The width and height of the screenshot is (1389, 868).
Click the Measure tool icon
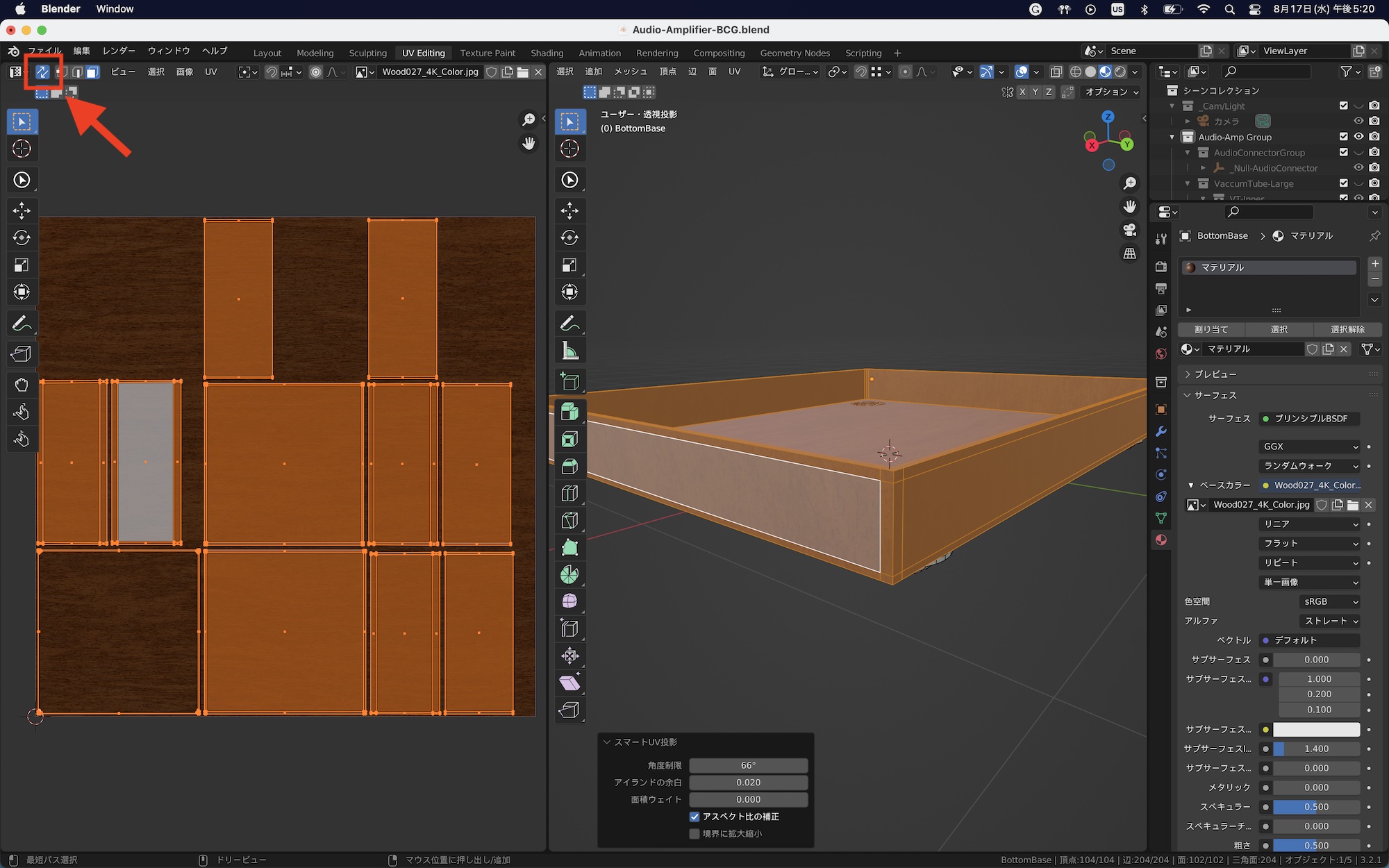(569, 351)
